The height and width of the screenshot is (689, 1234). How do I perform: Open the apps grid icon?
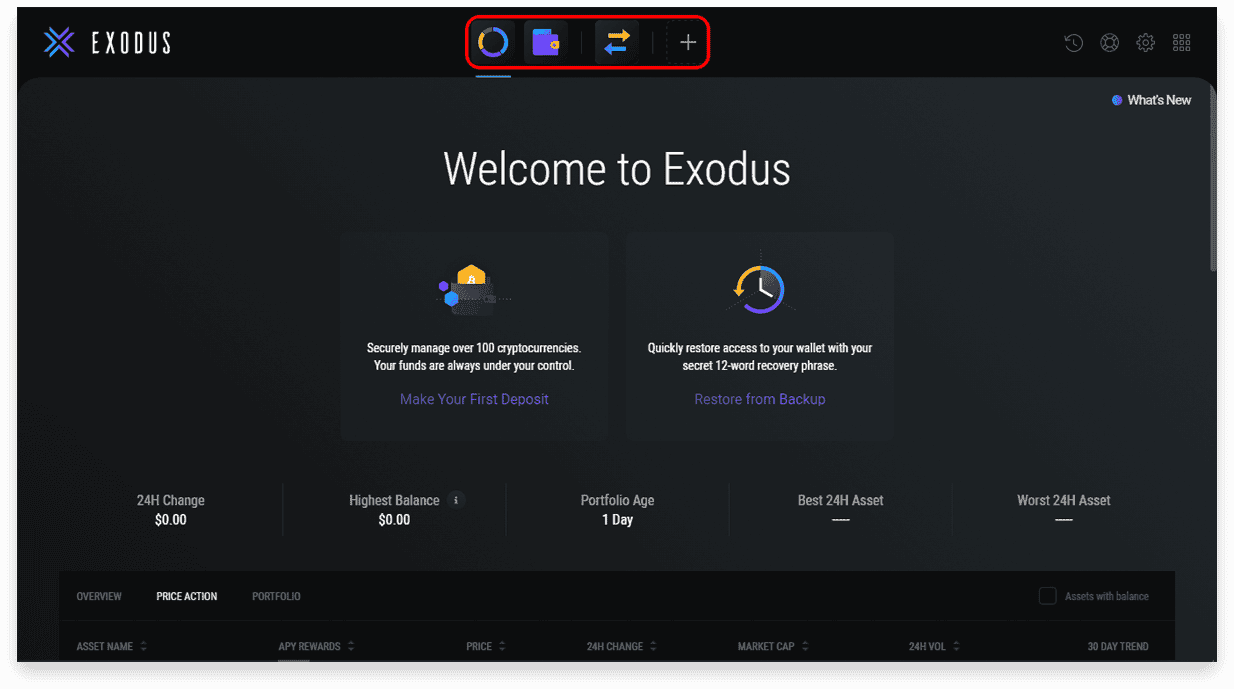coord(1181,43)
